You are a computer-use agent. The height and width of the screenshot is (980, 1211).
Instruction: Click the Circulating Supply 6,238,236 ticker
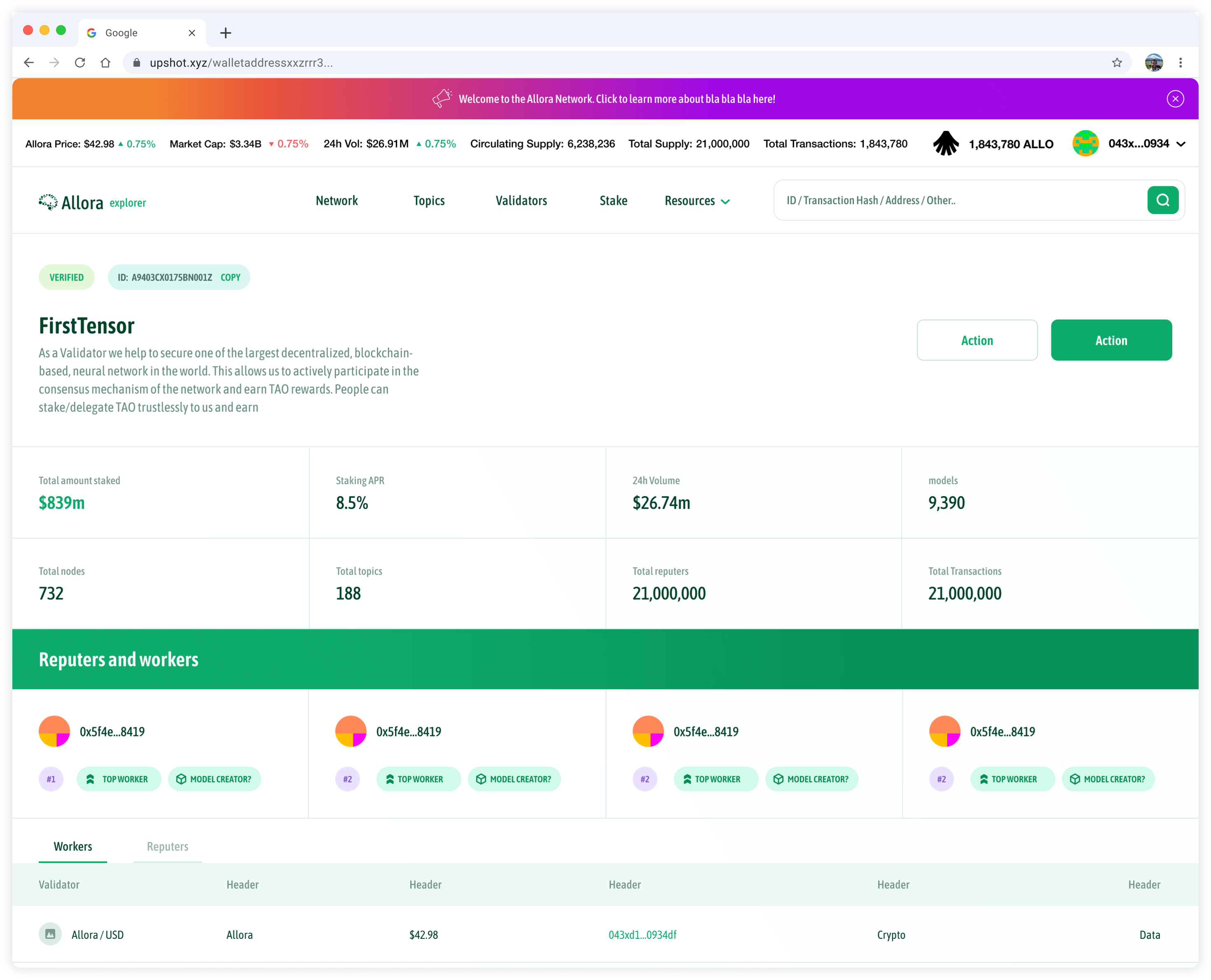(542, 144)
